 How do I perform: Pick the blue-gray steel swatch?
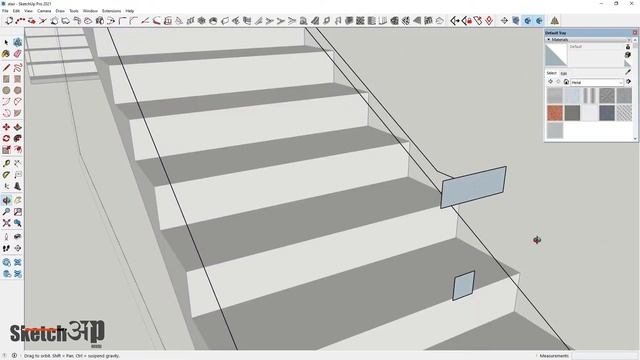(607, 113)
